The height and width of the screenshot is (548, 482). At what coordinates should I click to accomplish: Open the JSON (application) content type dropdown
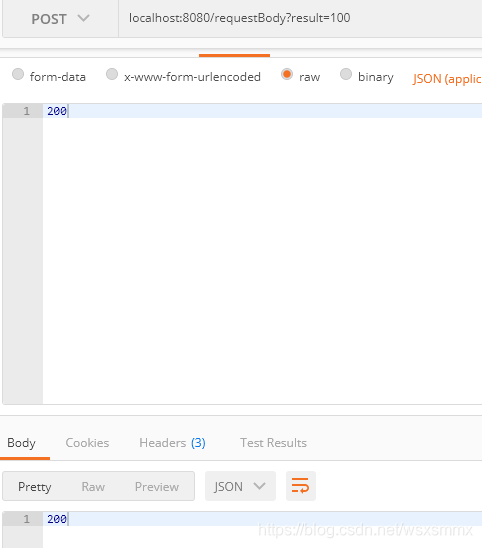click(447, 79)
